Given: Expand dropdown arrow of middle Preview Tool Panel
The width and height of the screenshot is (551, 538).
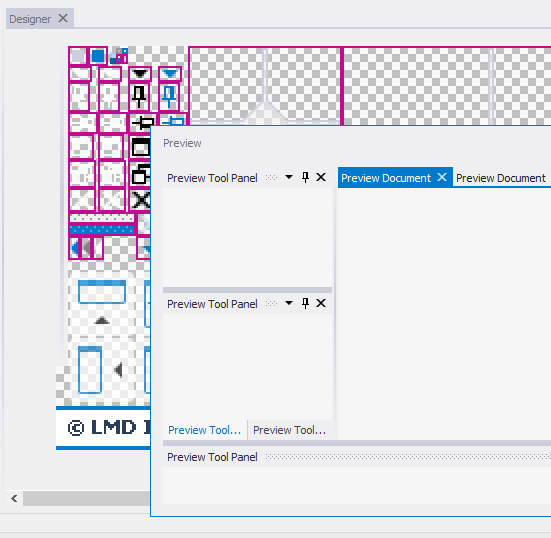Looking at the screenshot, I should pos(289,303).
